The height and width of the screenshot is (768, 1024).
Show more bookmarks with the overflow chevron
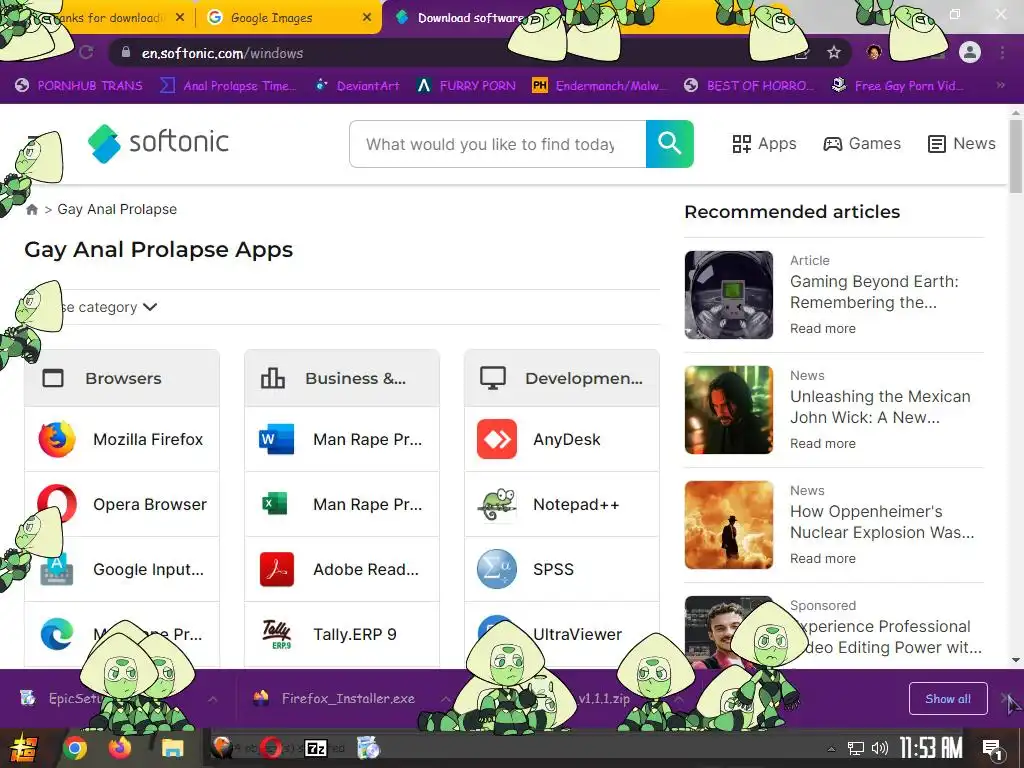1000,85
